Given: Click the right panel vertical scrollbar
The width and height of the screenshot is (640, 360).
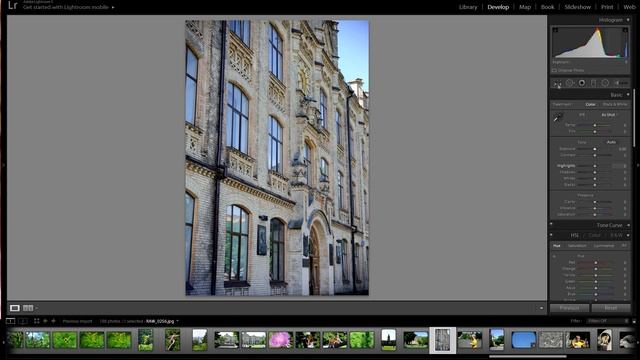Looking at the screenshot, I should coord(634,118).
